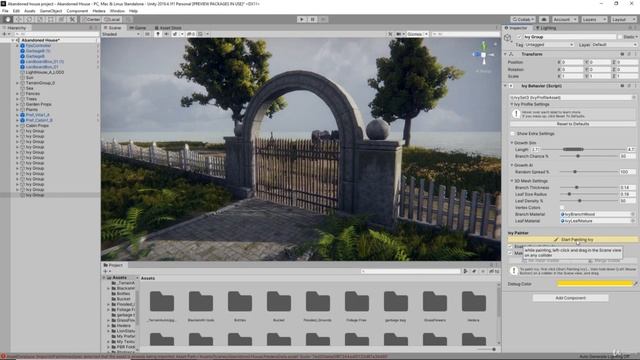Toggle 2D scene view mode
This screenshot has height=360, width=640.
[147, 34]
